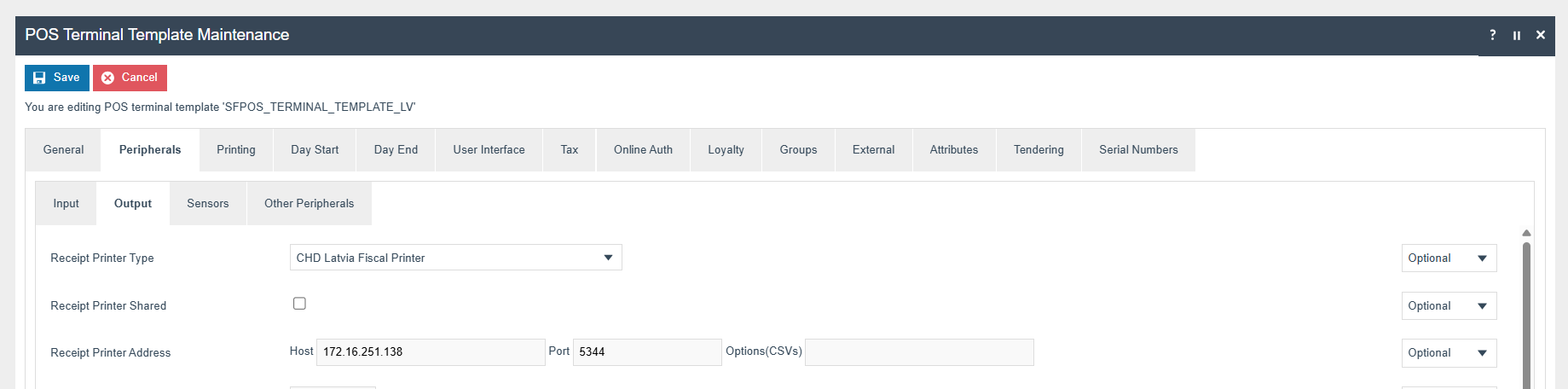Click the pause icon in title bar
This screenshot has width=1568, height=389.
[1517, 35]
